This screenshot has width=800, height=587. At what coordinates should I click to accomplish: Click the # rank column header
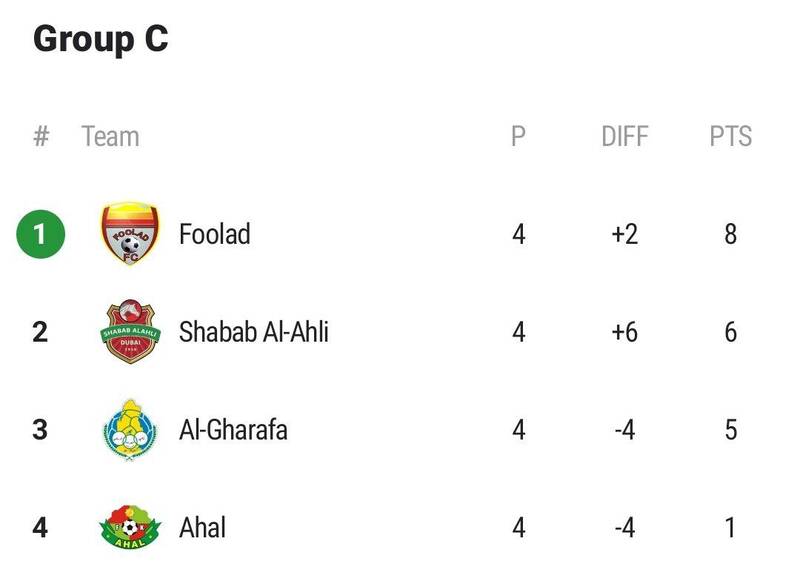point(41,137)
